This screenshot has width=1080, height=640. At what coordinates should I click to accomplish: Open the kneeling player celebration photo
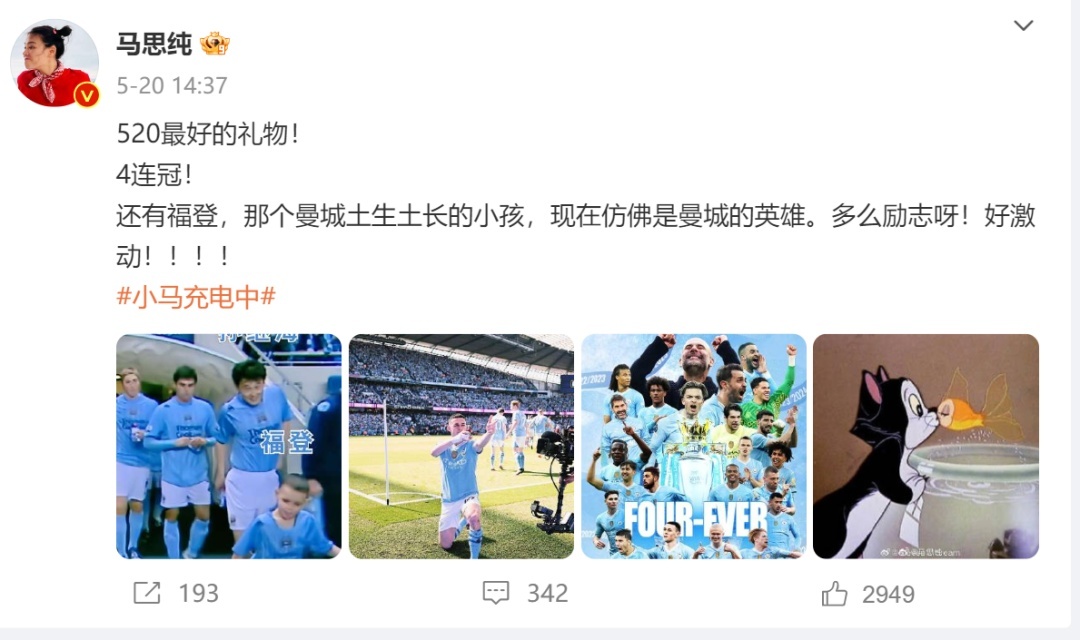461,446
